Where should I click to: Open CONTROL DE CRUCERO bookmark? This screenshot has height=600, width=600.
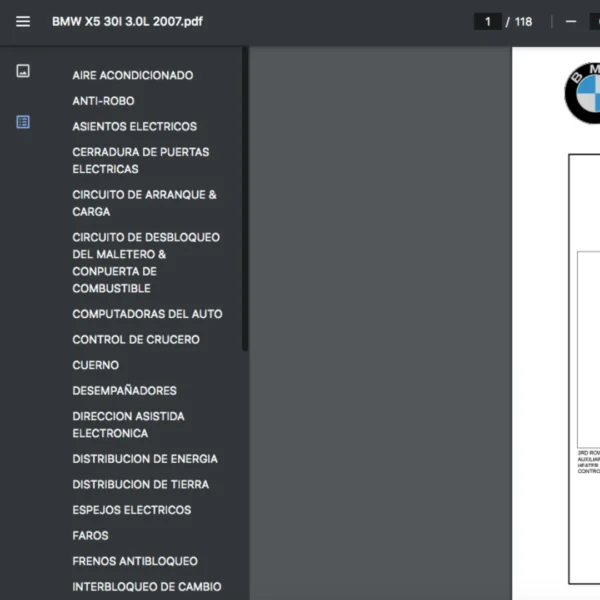pyautogui.click(x=136, y=340)
